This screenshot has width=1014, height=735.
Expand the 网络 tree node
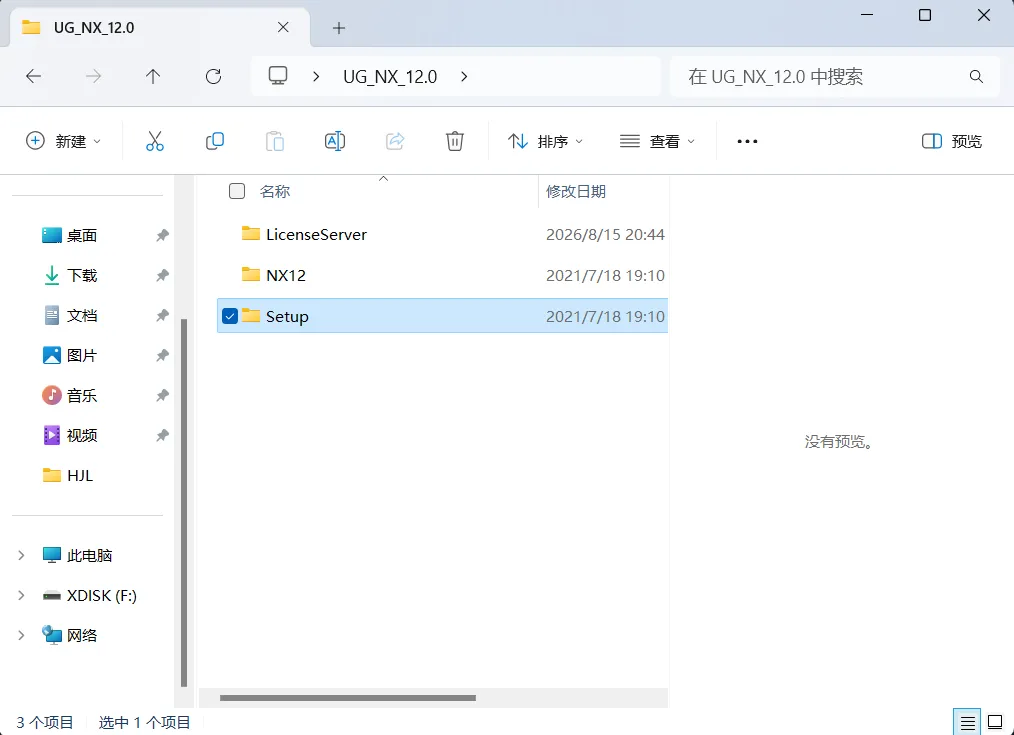[x=21, y=635]
